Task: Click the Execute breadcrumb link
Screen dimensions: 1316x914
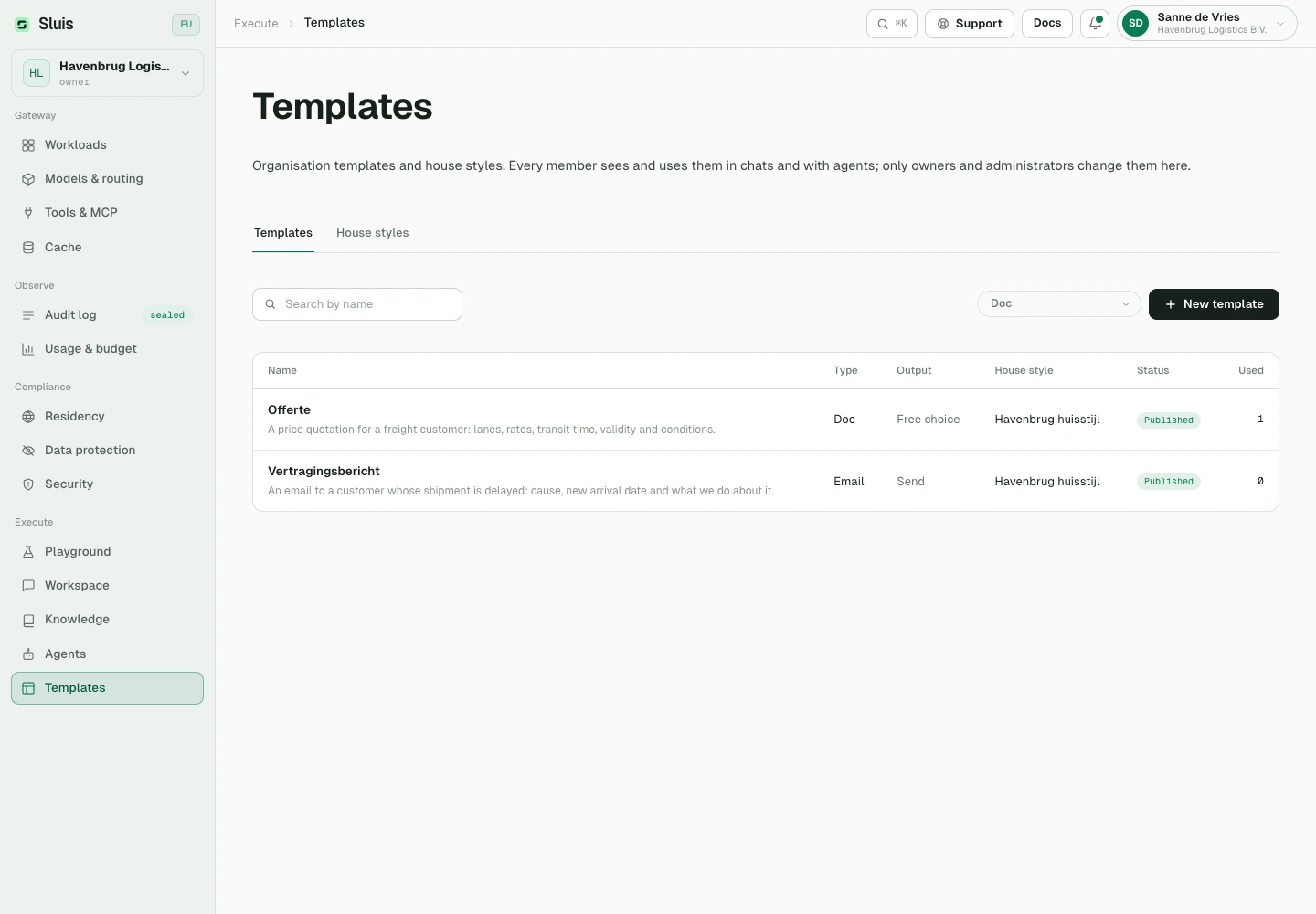Action: click(x=256, y=24)
